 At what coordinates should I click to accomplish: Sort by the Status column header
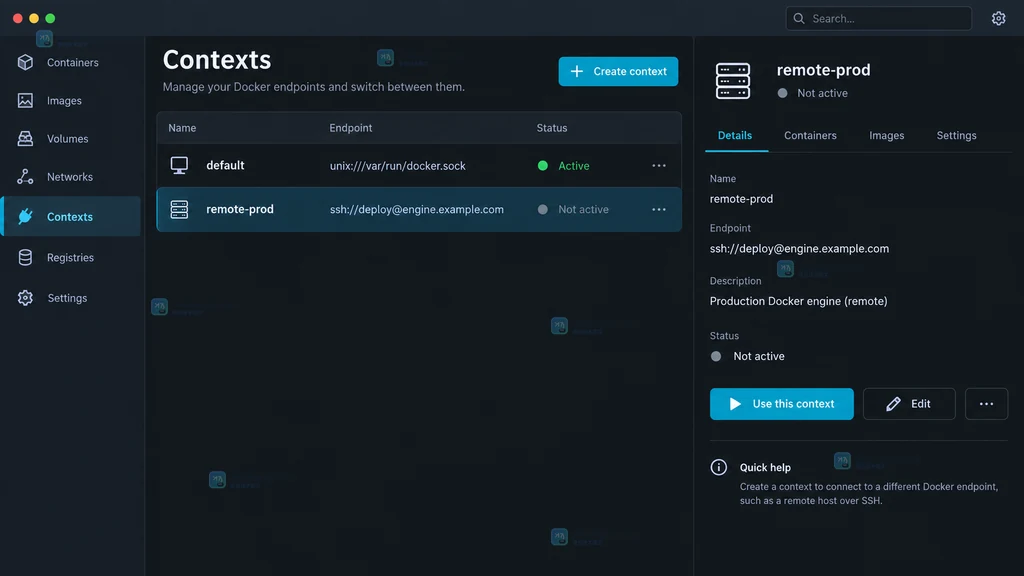[552, 128]
